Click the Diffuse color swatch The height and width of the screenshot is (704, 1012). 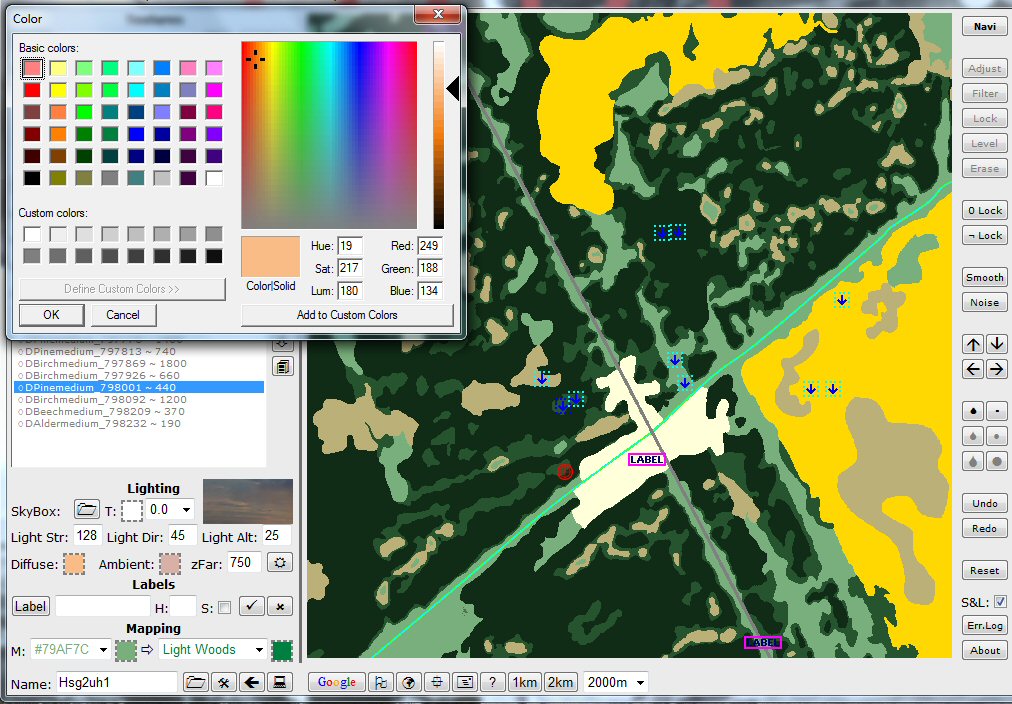tap(74, 564)
